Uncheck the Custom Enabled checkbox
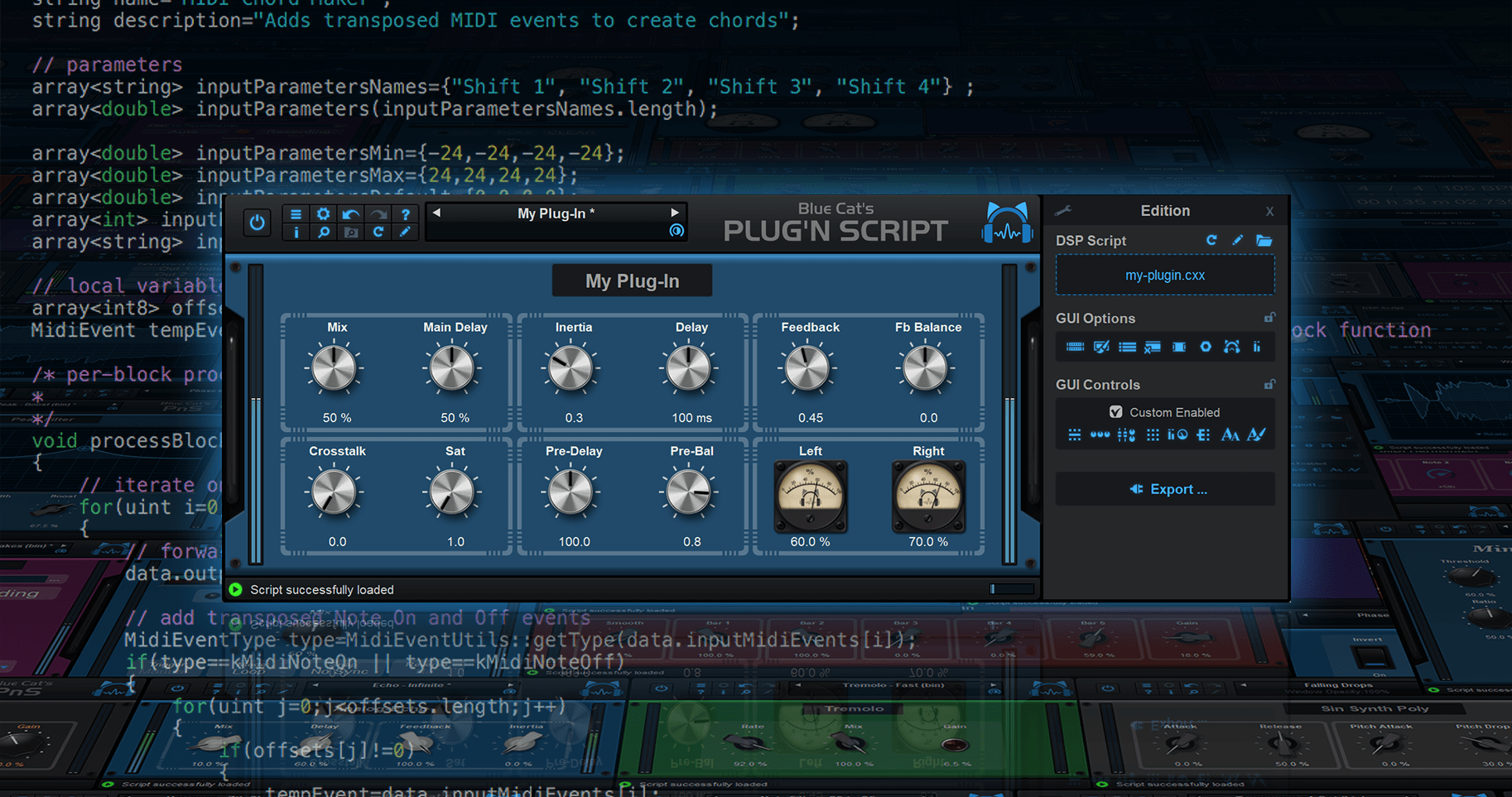Screen dimensions: 1512x797 click(1117, 411)
